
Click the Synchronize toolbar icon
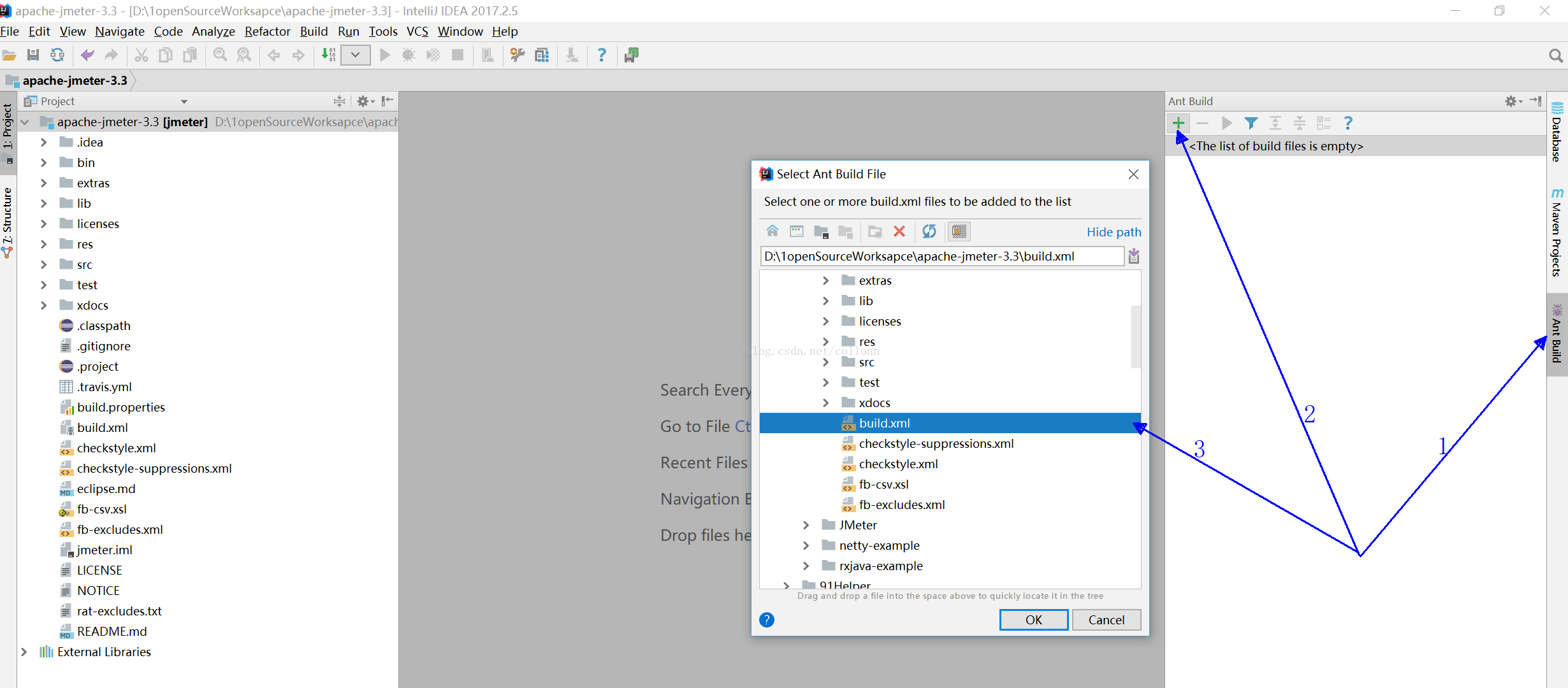point(57,55)
